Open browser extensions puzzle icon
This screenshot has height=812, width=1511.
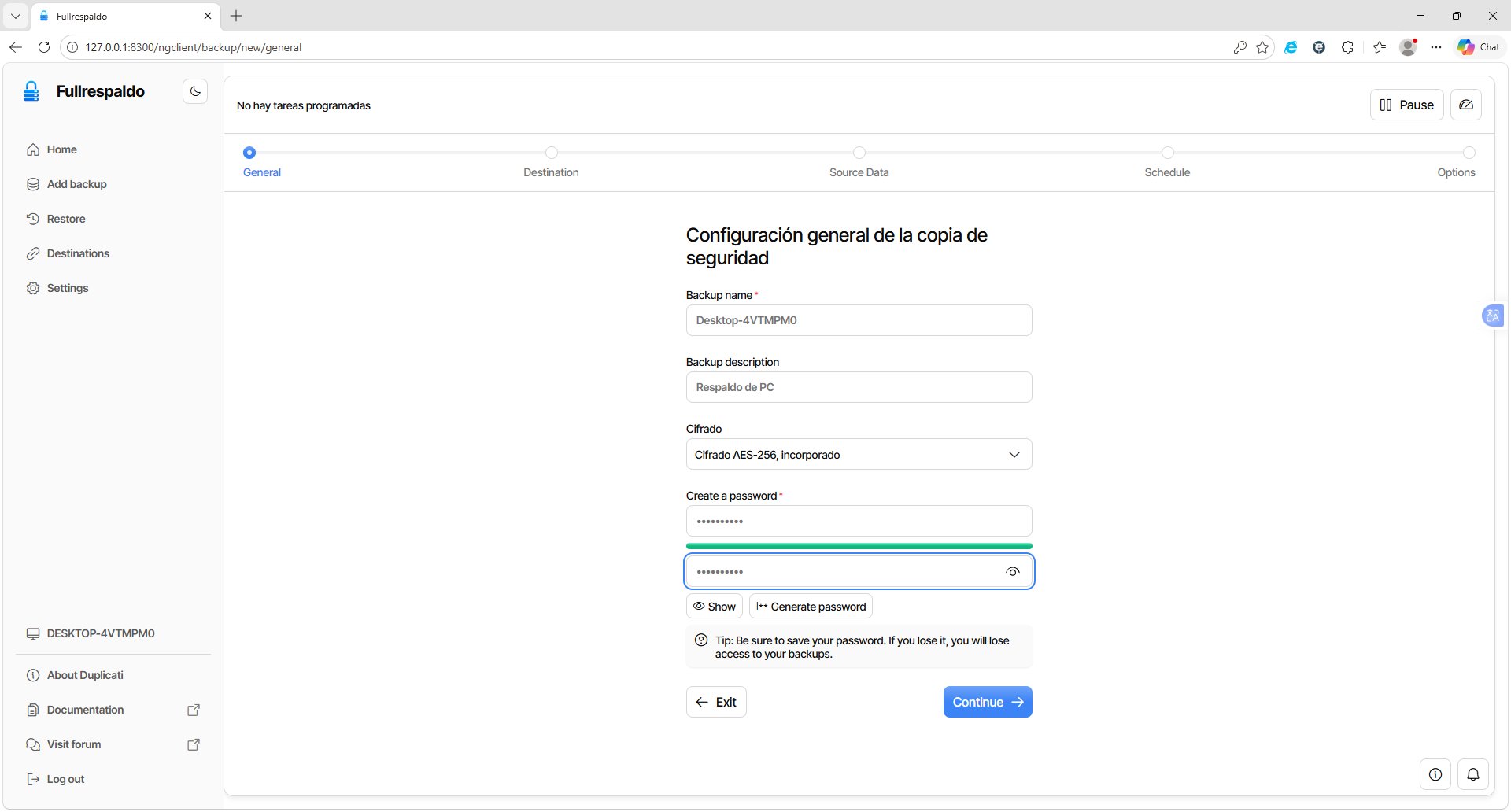point(1347,47)
